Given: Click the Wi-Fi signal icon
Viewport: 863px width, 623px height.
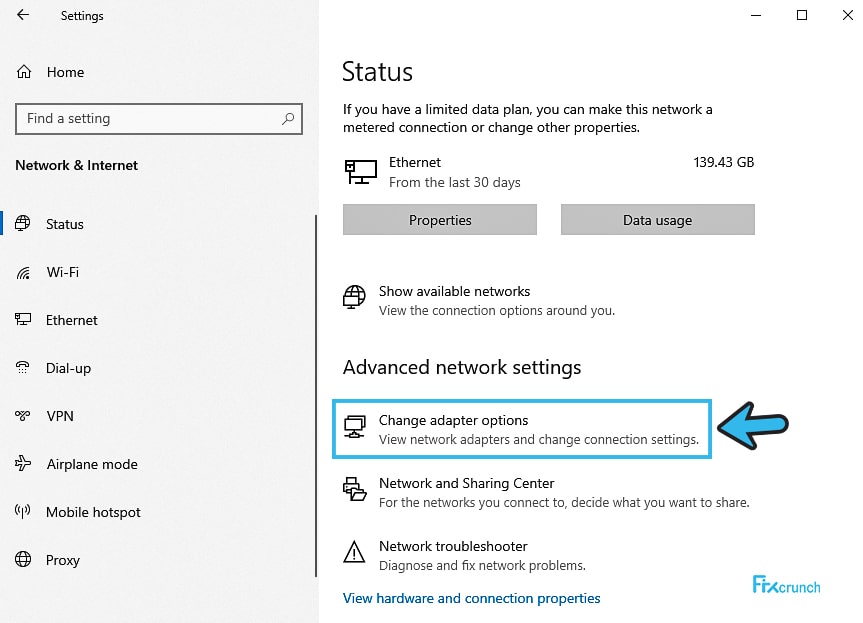Looking at the screenshot, I should click(x=23, y=272).
